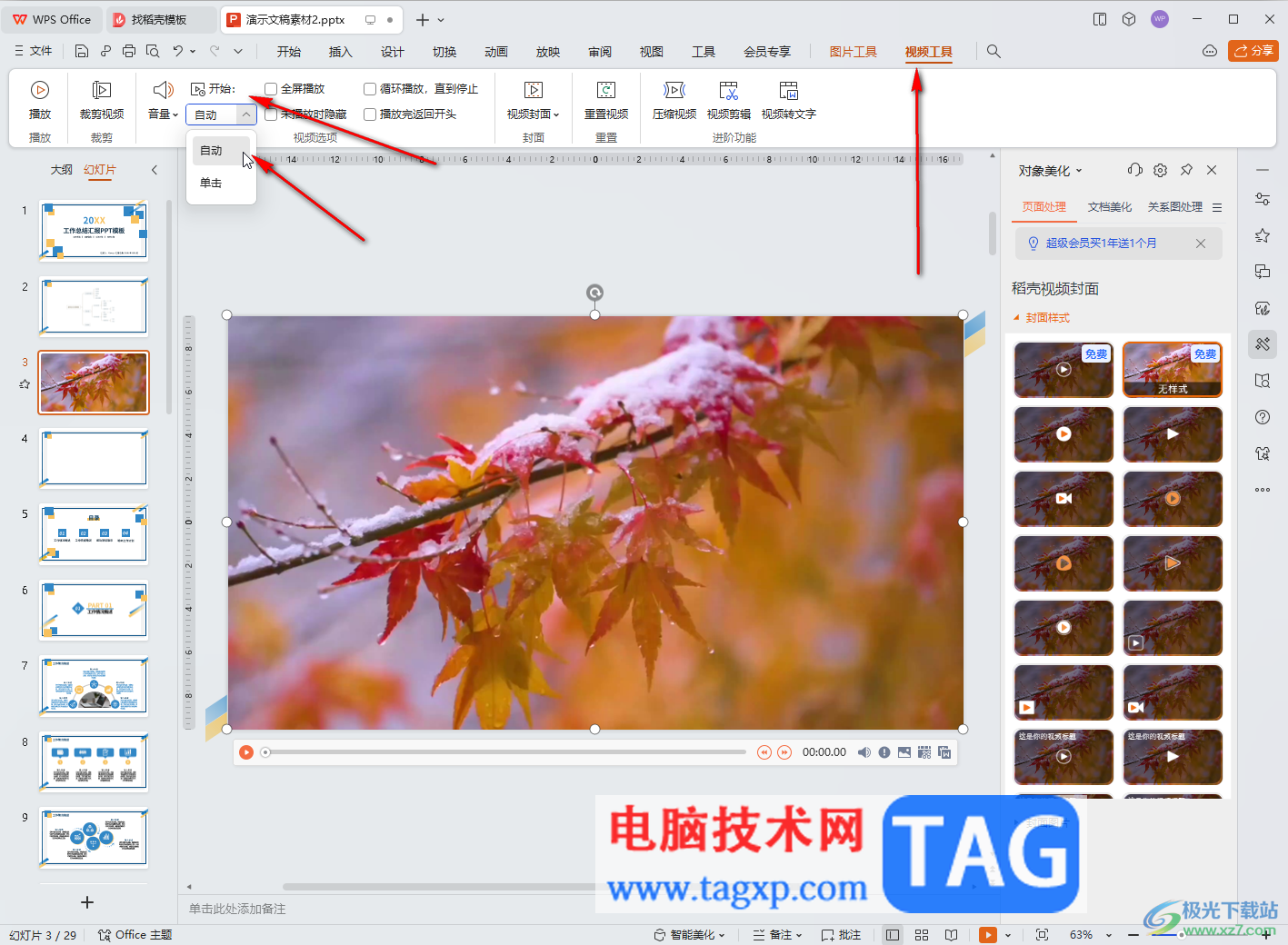Switch to Slide Sorter view in status bar

(922, 935)
